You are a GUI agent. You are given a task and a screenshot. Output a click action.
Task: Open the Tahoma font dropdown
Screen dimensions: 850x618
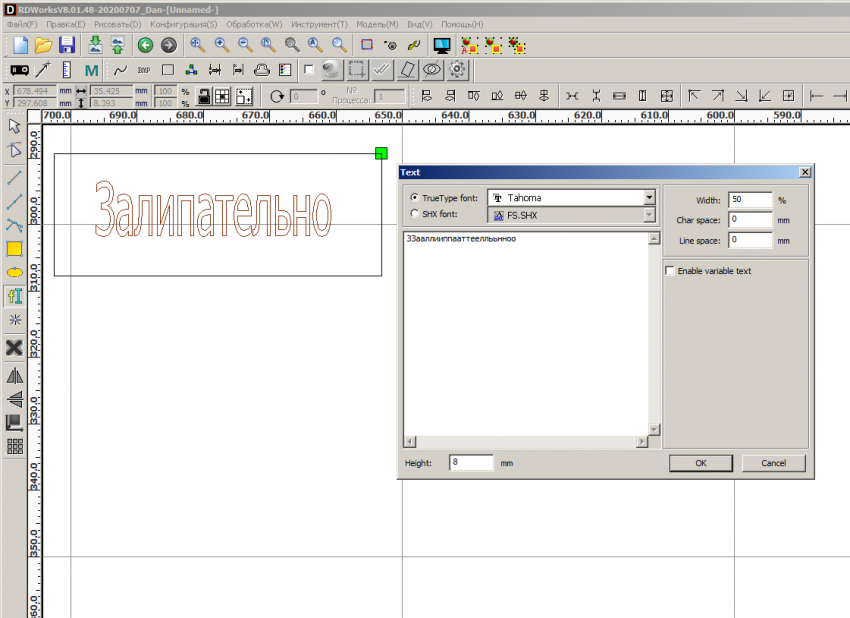pyautogui.click(x=649, y=198)
